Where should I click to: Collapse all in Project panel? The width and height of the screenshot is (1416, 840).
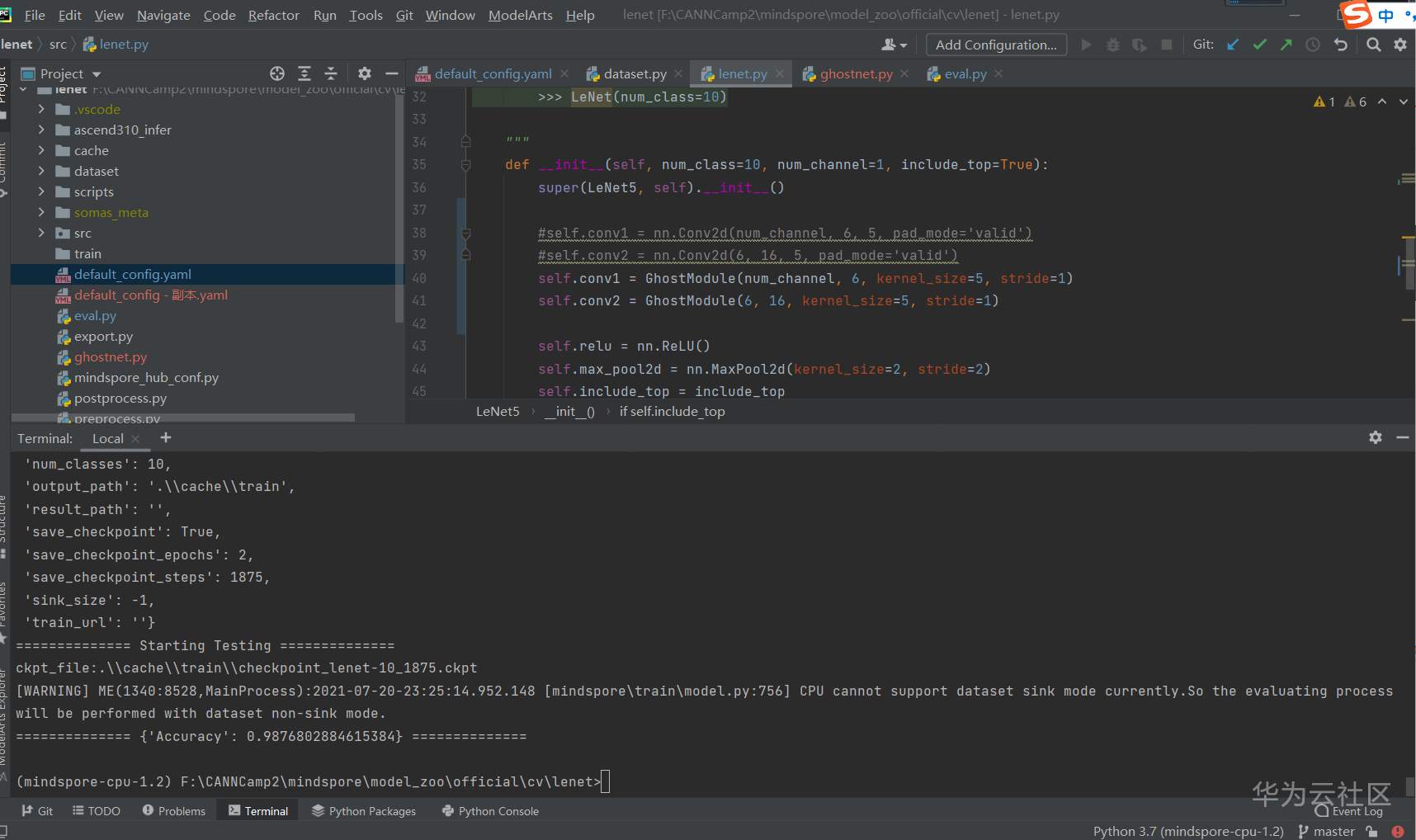(331, 73)
